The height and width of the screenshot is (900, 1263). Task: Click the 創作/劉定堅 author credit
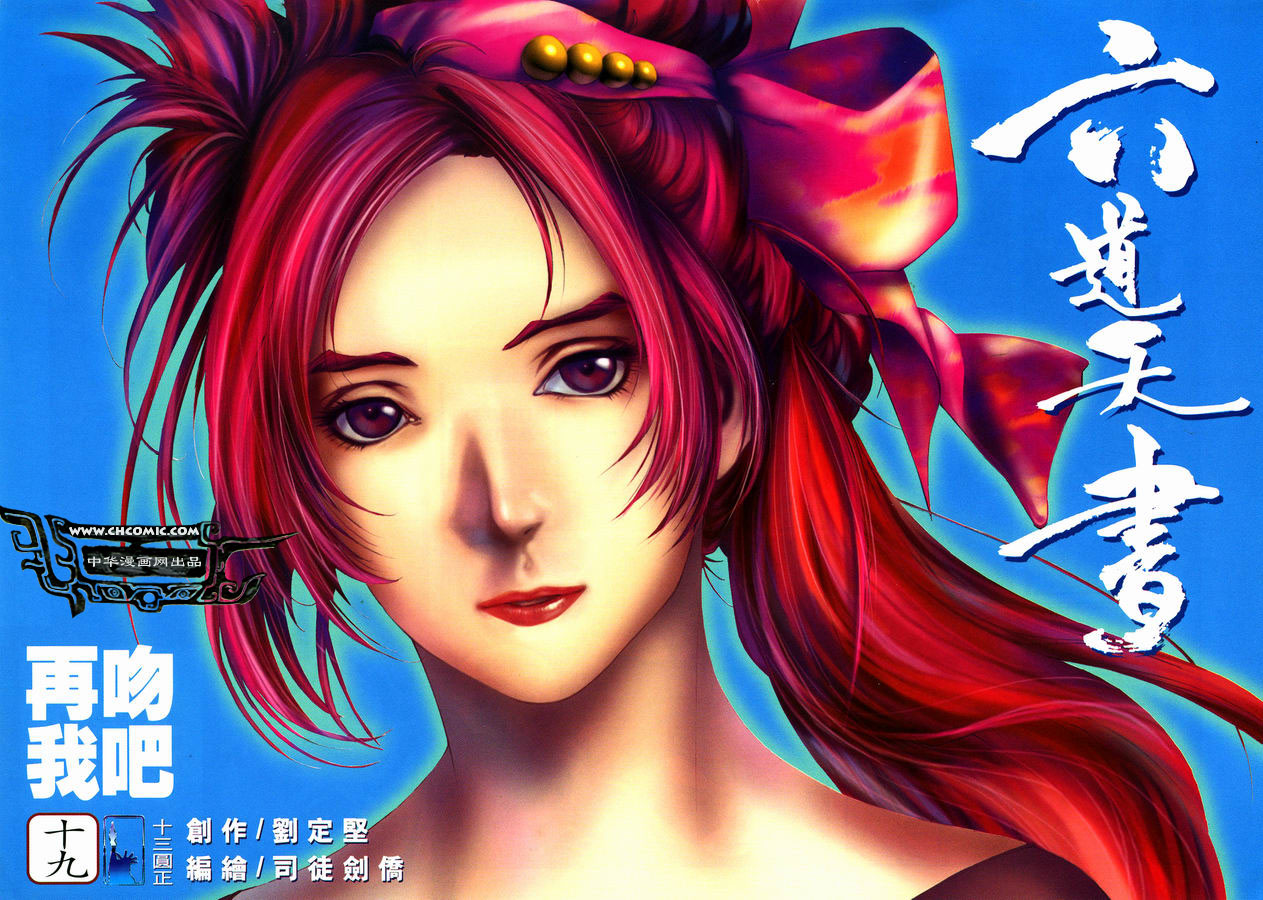point(277,831)
